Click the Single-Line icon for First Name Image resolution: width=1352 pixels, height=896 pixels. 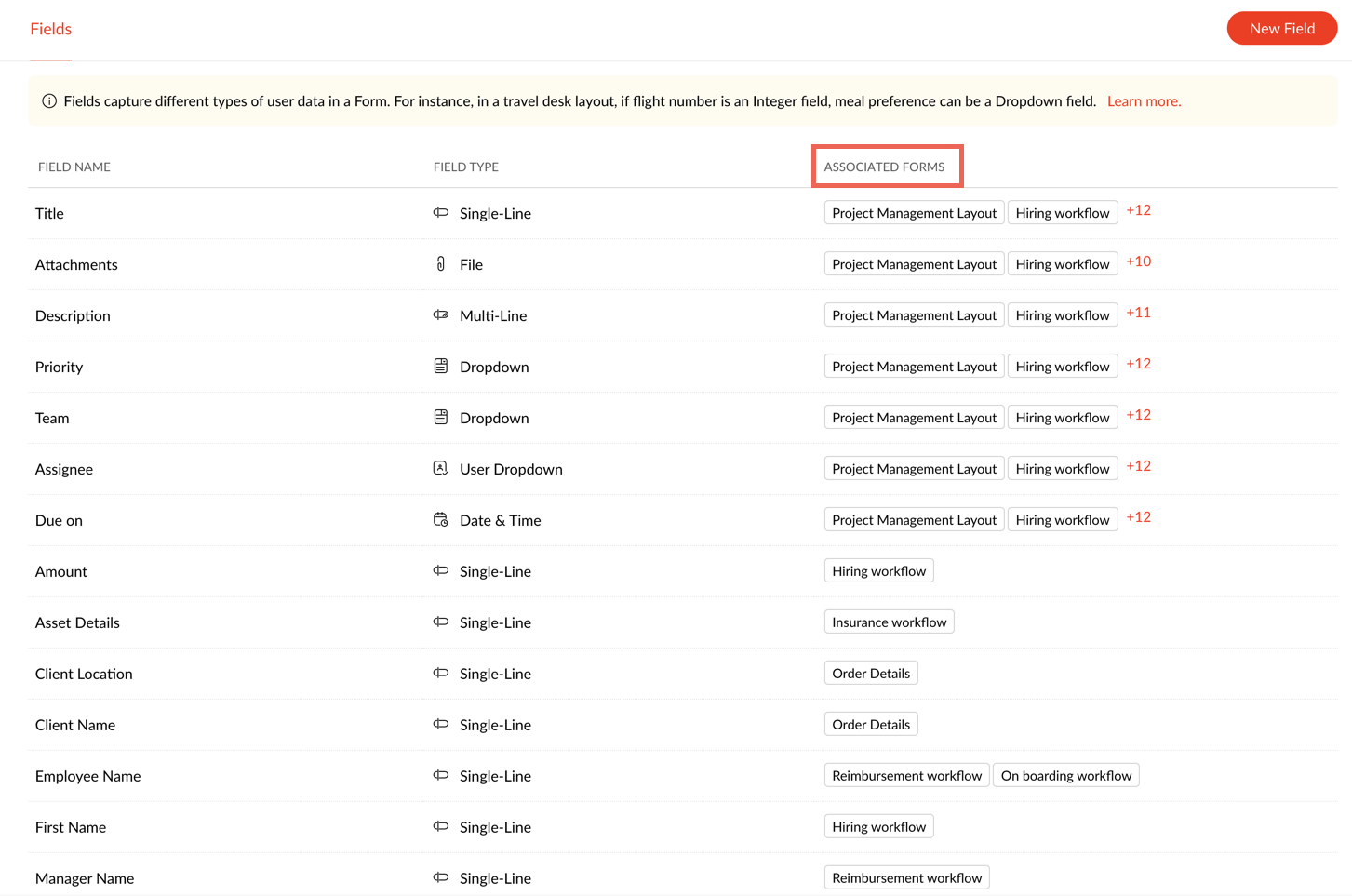[441, 827]
